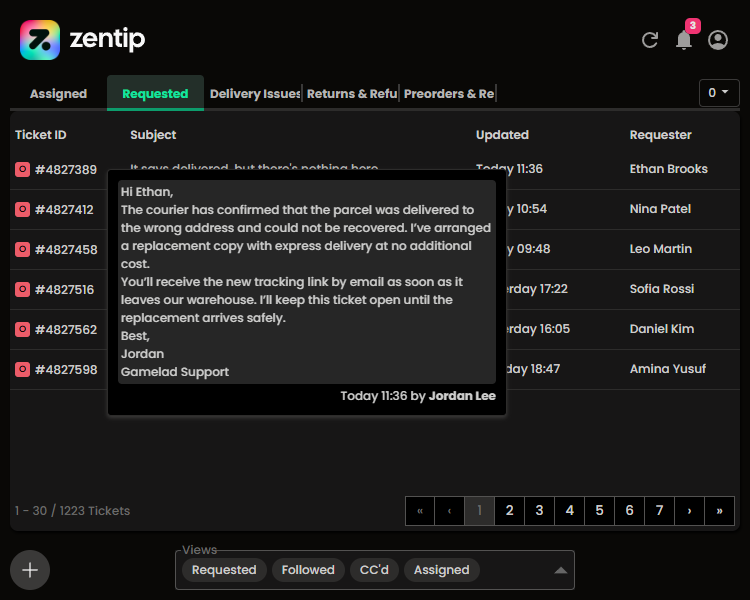The height and width of the screenshot is (600, 750).
Task: Open the Returns & Refunds tab
Action: [352, 93]
